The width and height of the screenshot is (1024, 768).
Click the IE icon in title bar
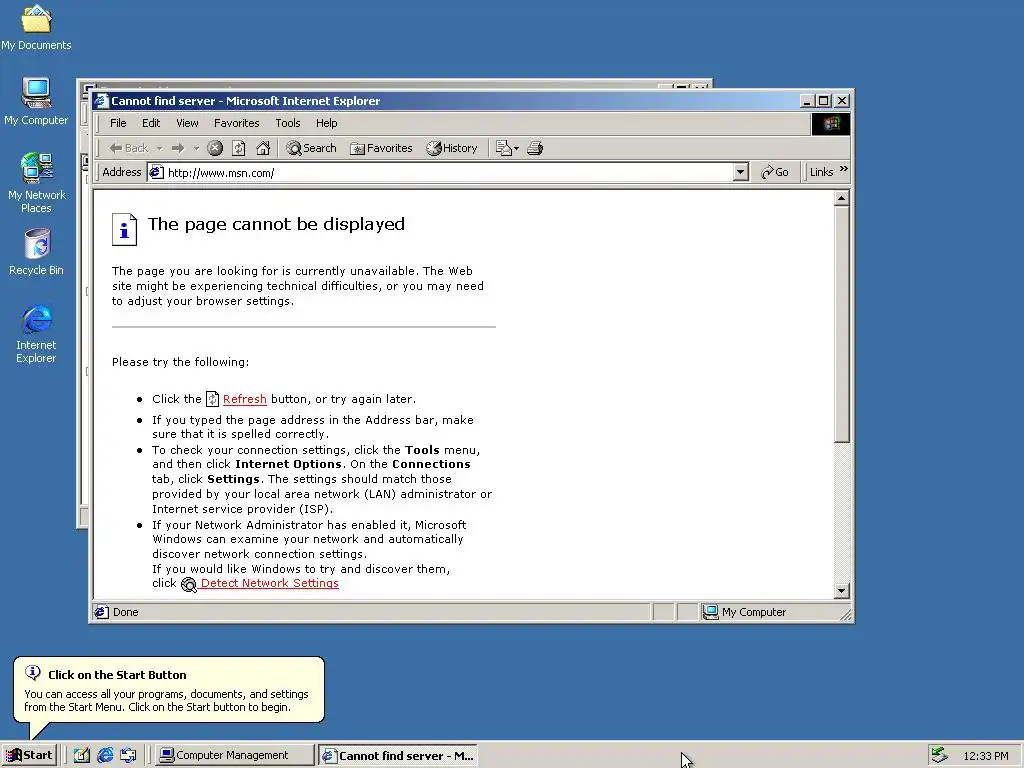pos(101,101)
